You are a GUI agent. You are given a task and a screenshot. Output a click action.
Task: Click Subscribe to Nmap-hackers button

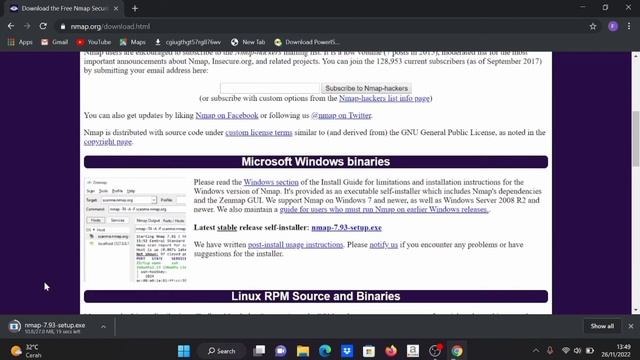pyautogui.click(x=367, y=88)
